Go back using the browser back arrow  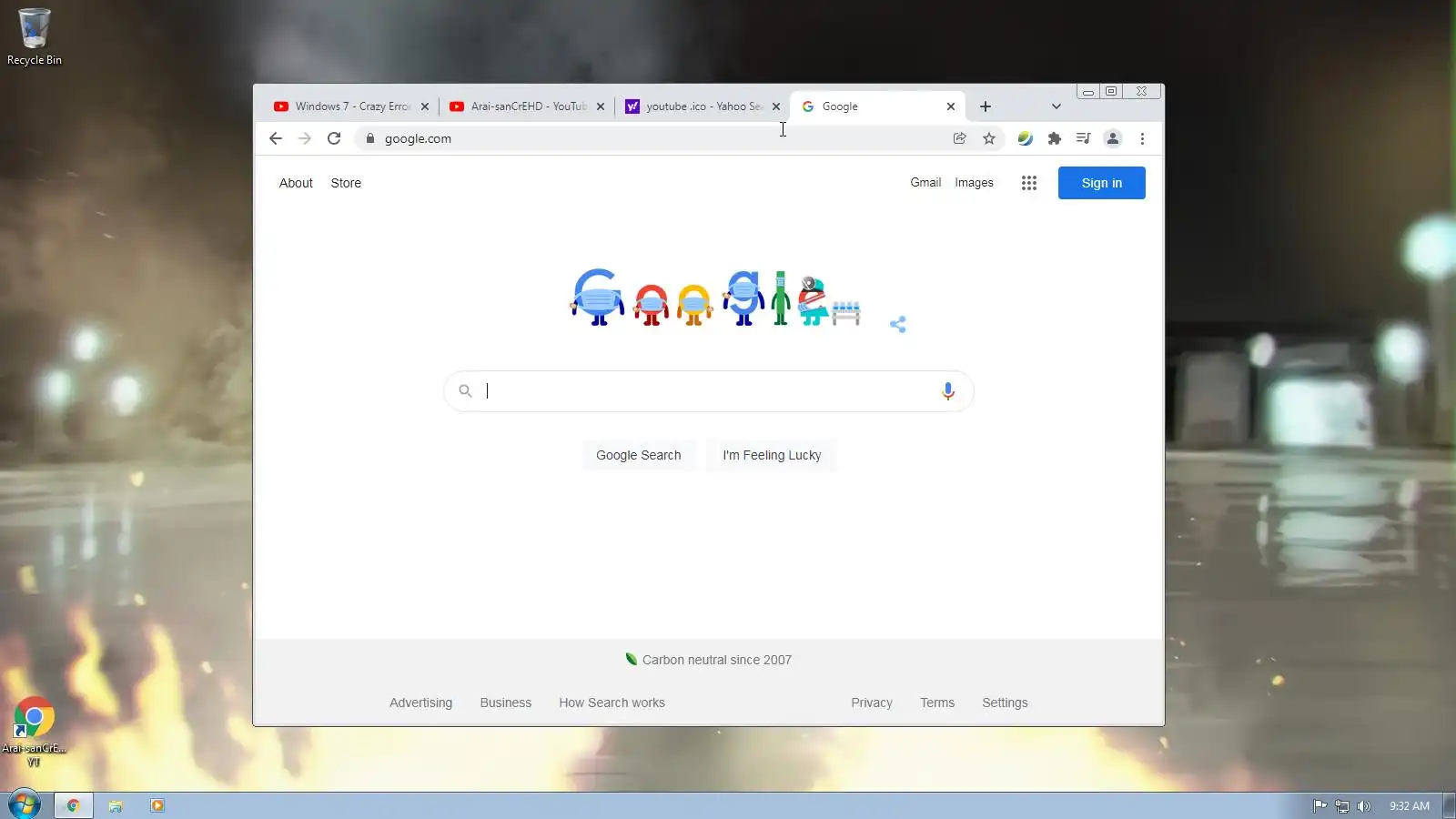[x=276, y=138]
